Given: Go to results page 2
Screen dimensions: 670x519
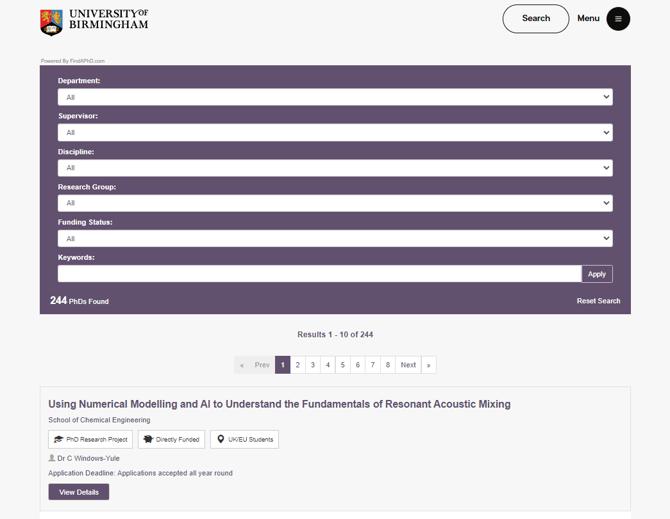Looking at the screenshot, I should pyautogui.click(x=298, y=365).
